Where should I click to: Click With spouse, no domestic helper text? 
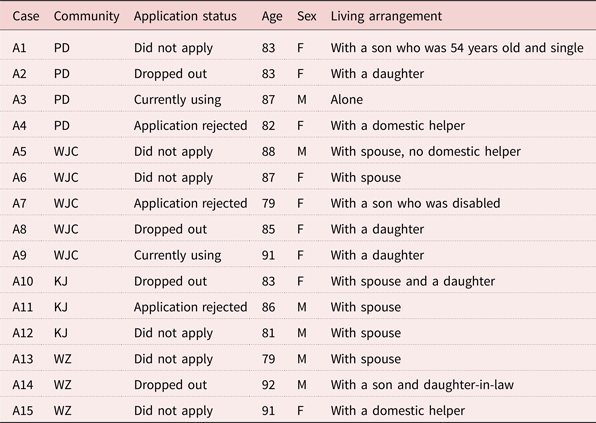[x=425, y=151]
